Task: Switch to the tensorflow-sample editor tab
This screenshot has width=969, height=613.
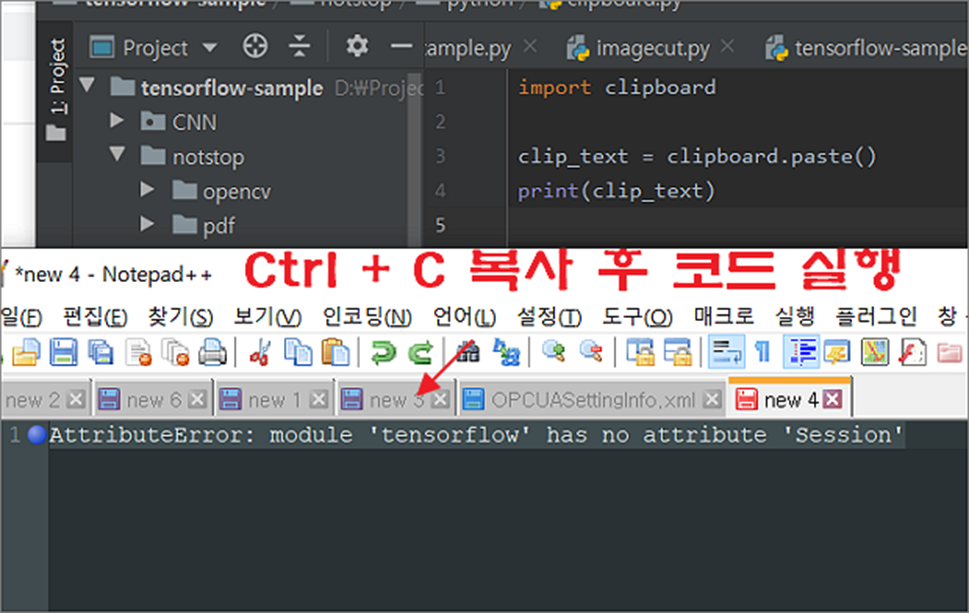Action: 865,48
